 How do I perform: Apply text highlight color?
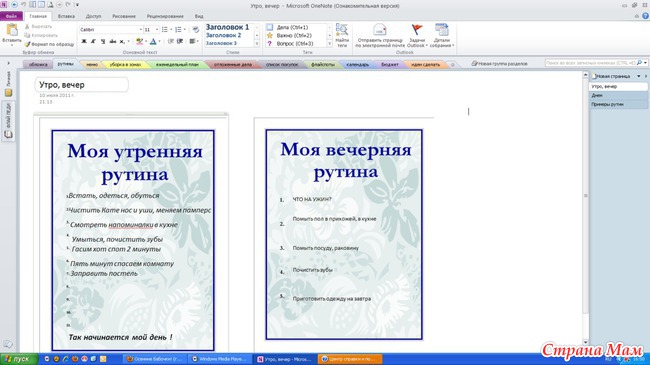[x=139, y=41]
